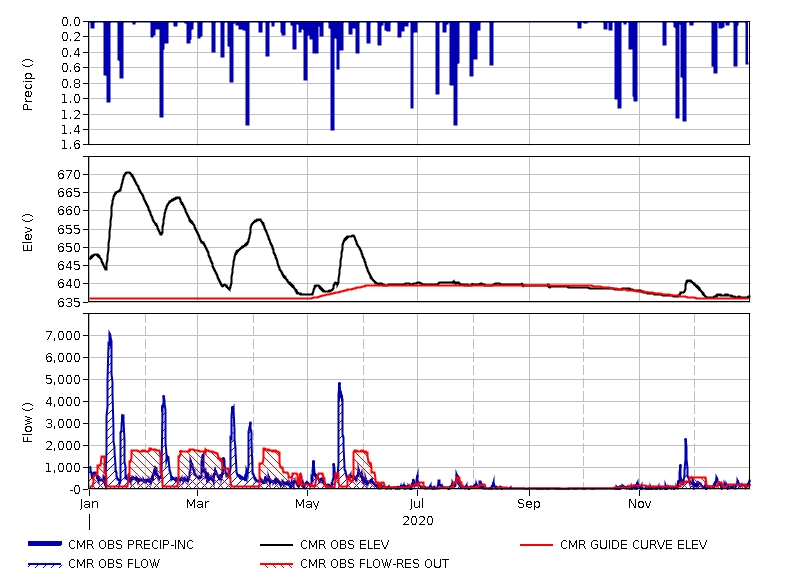Click the 670 elevation tick label
The image size is (801, 580).
(69, 175)
